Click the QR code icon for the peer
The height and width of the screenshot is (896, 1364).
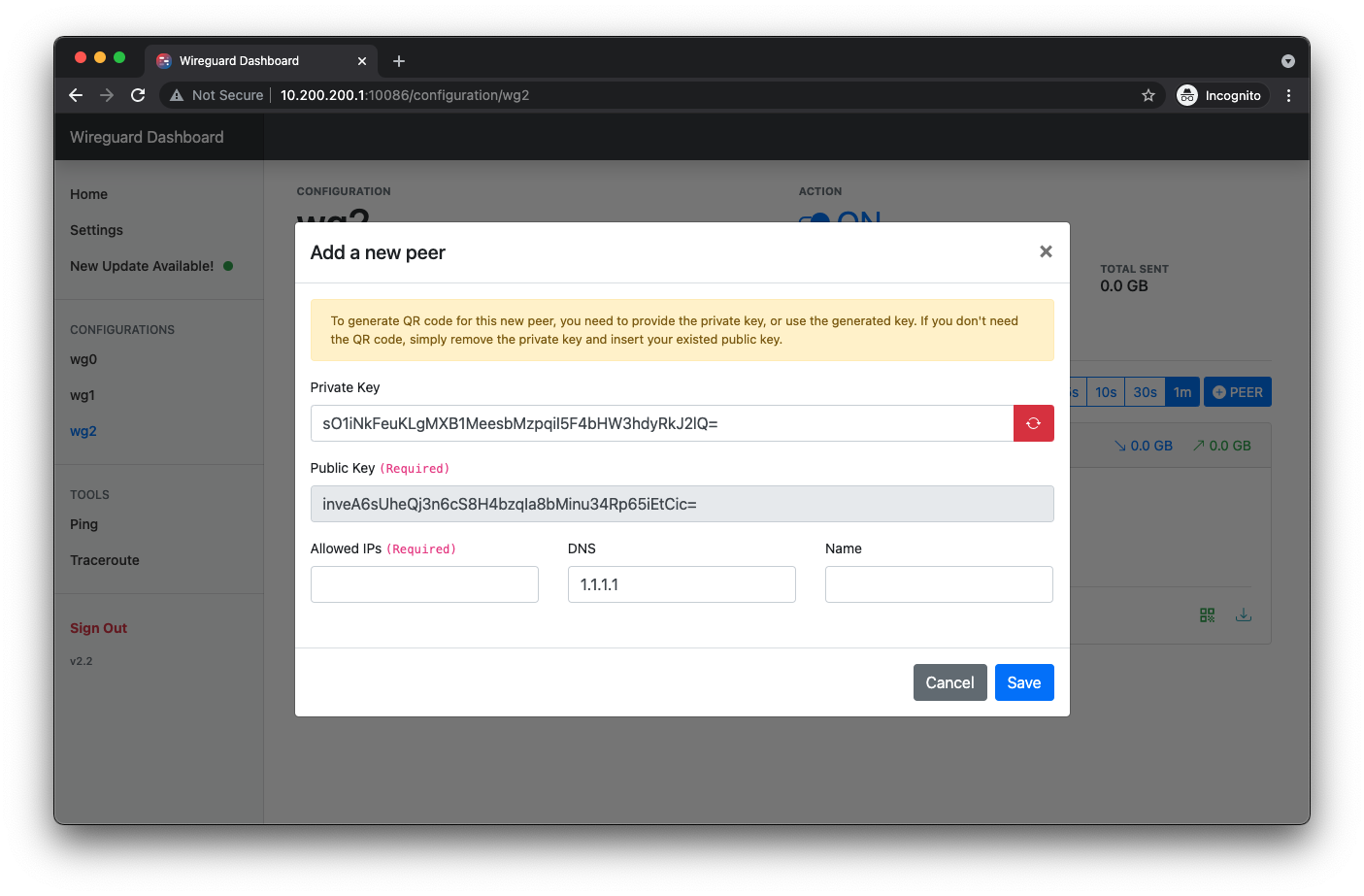click(x=1207, y=614)
